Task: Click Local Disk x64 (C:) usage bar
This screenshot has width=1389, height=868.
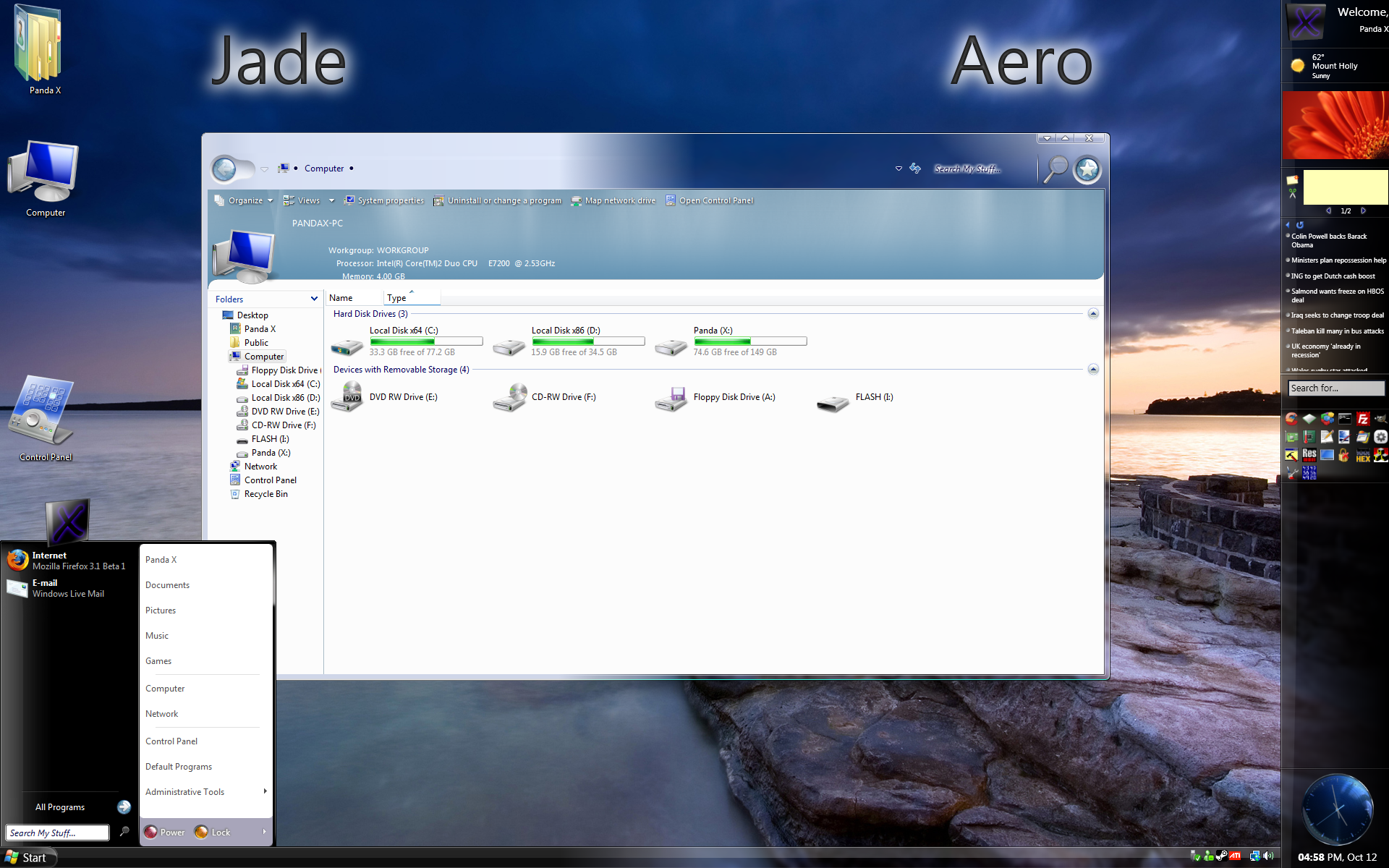Action: point(425,341)
